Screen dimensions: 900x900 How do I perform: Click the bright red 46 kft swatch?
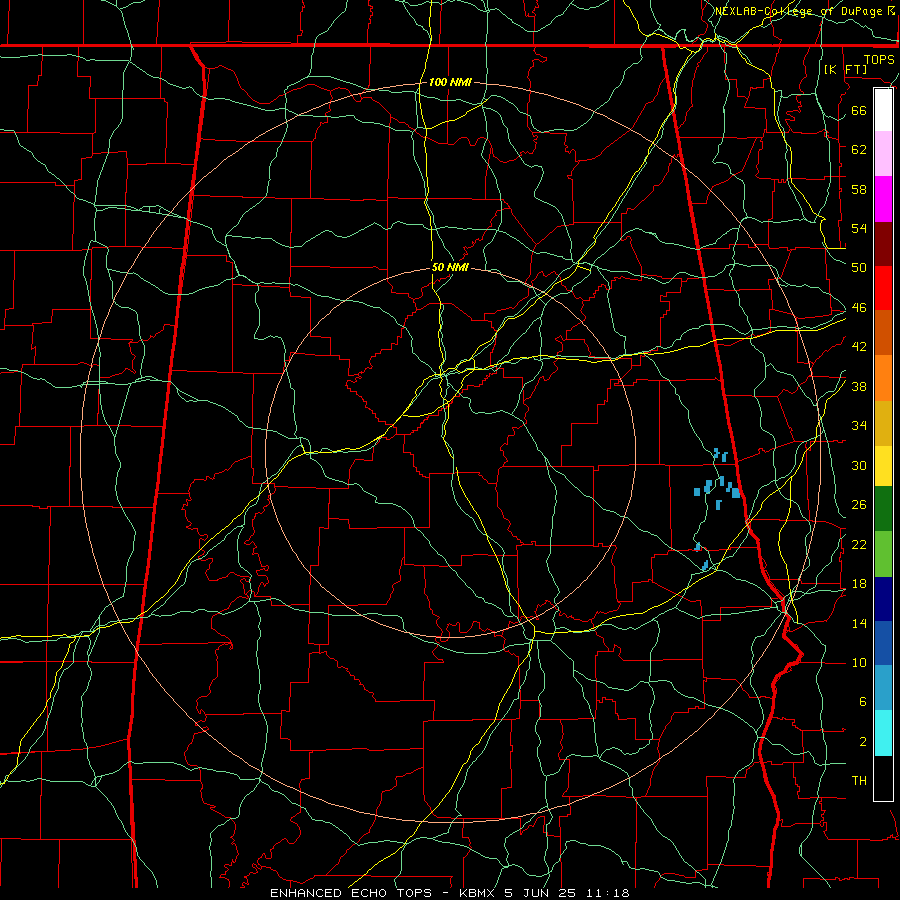tap(883, 288)
